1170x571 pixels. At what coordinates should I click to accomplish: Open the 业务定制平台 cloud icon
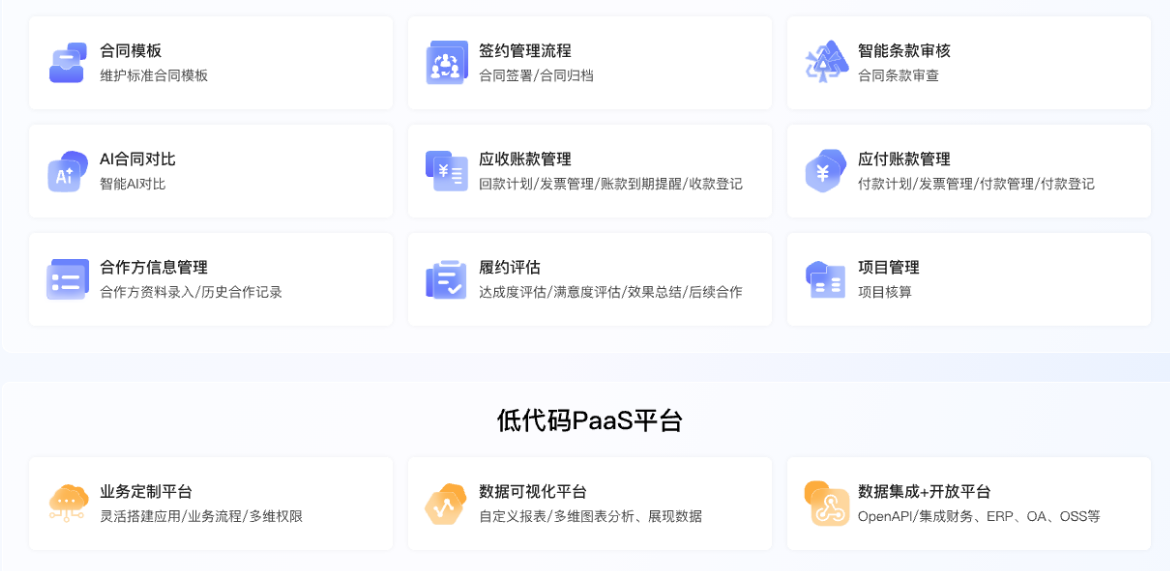(67, 503)
